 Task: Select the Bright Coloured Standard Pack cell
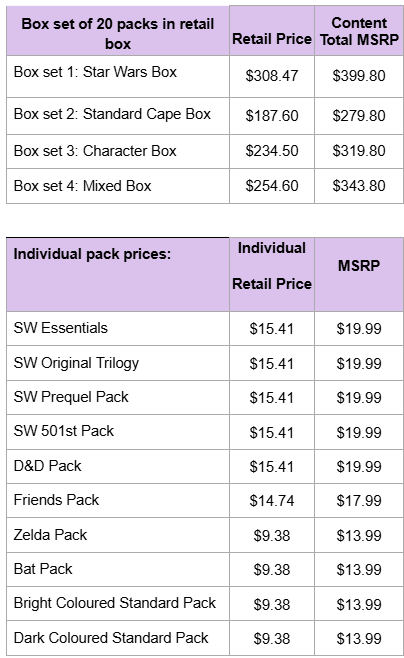(x=118, y=603)
